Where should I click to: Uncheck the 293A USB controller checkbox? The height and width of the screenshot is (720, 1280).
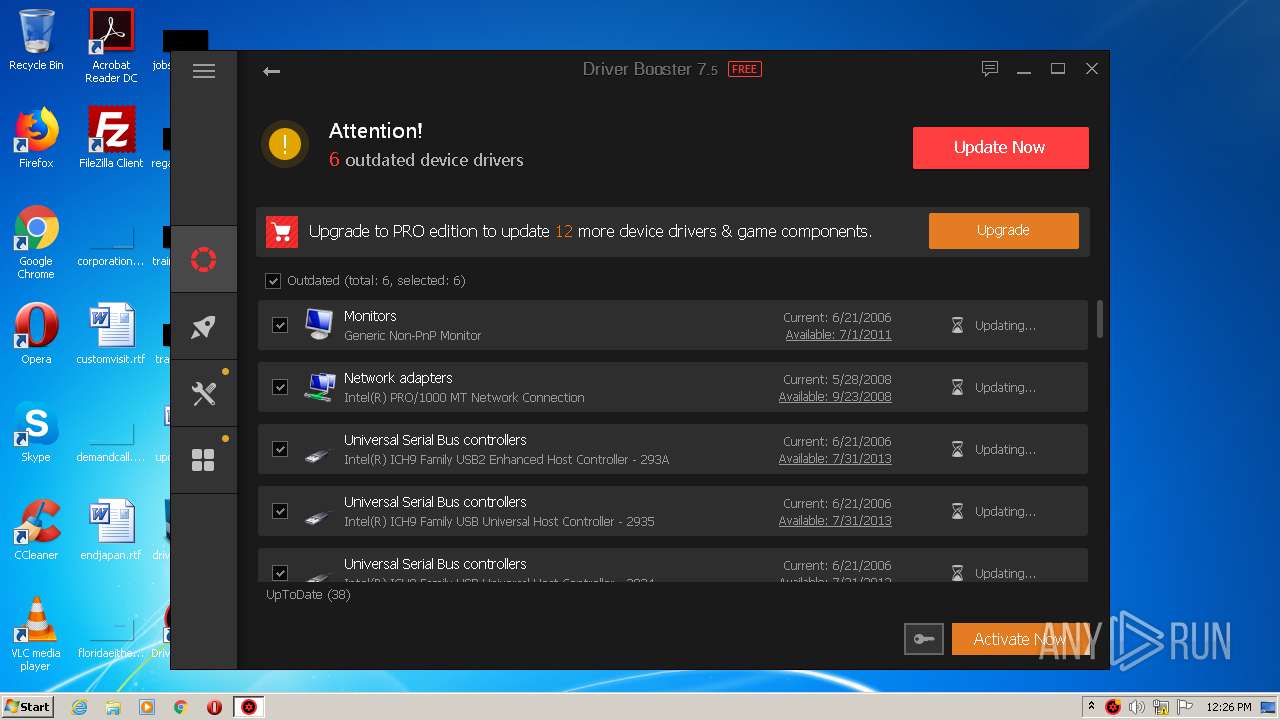[x=280, y=449]
